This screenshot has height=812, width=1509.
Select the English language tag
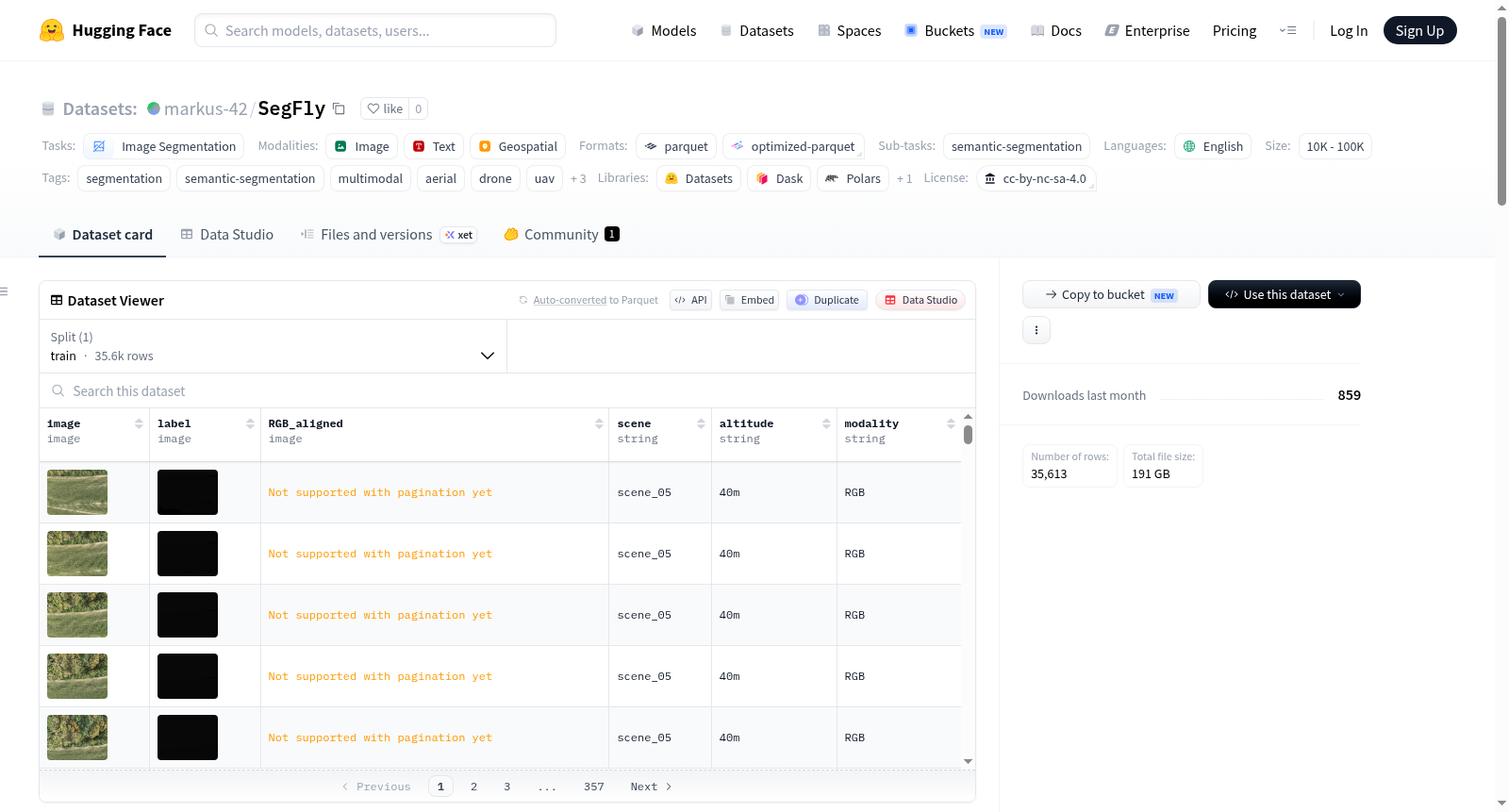[x=1213, y=146]
